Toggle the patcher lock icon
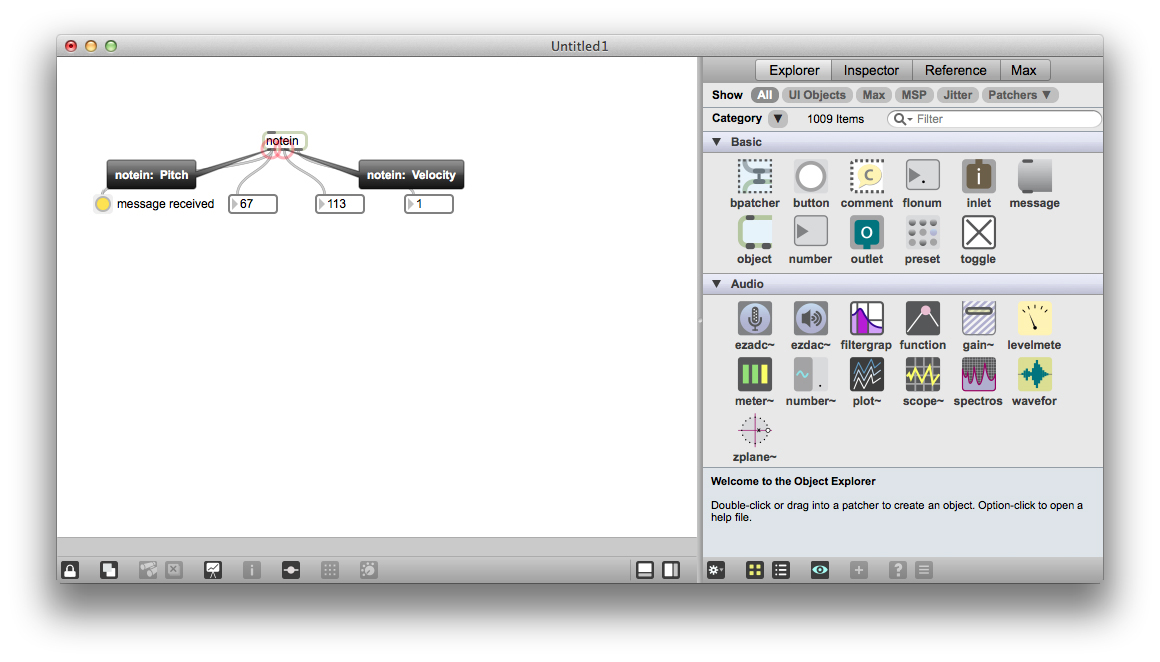The height and width of the screenshot is (662, 1160). coord(70,570)
